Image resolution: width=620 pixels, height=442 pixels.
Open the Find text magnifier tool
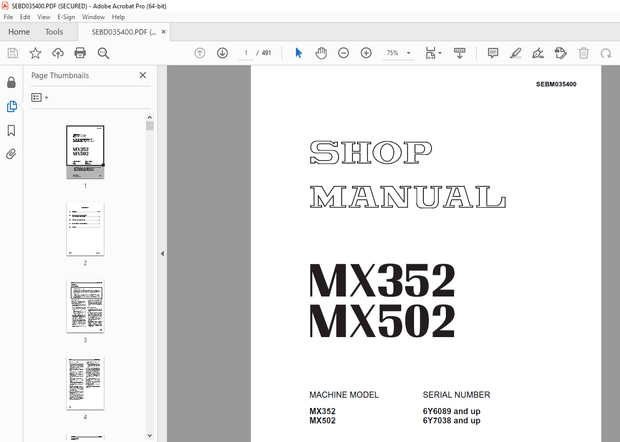103,53
